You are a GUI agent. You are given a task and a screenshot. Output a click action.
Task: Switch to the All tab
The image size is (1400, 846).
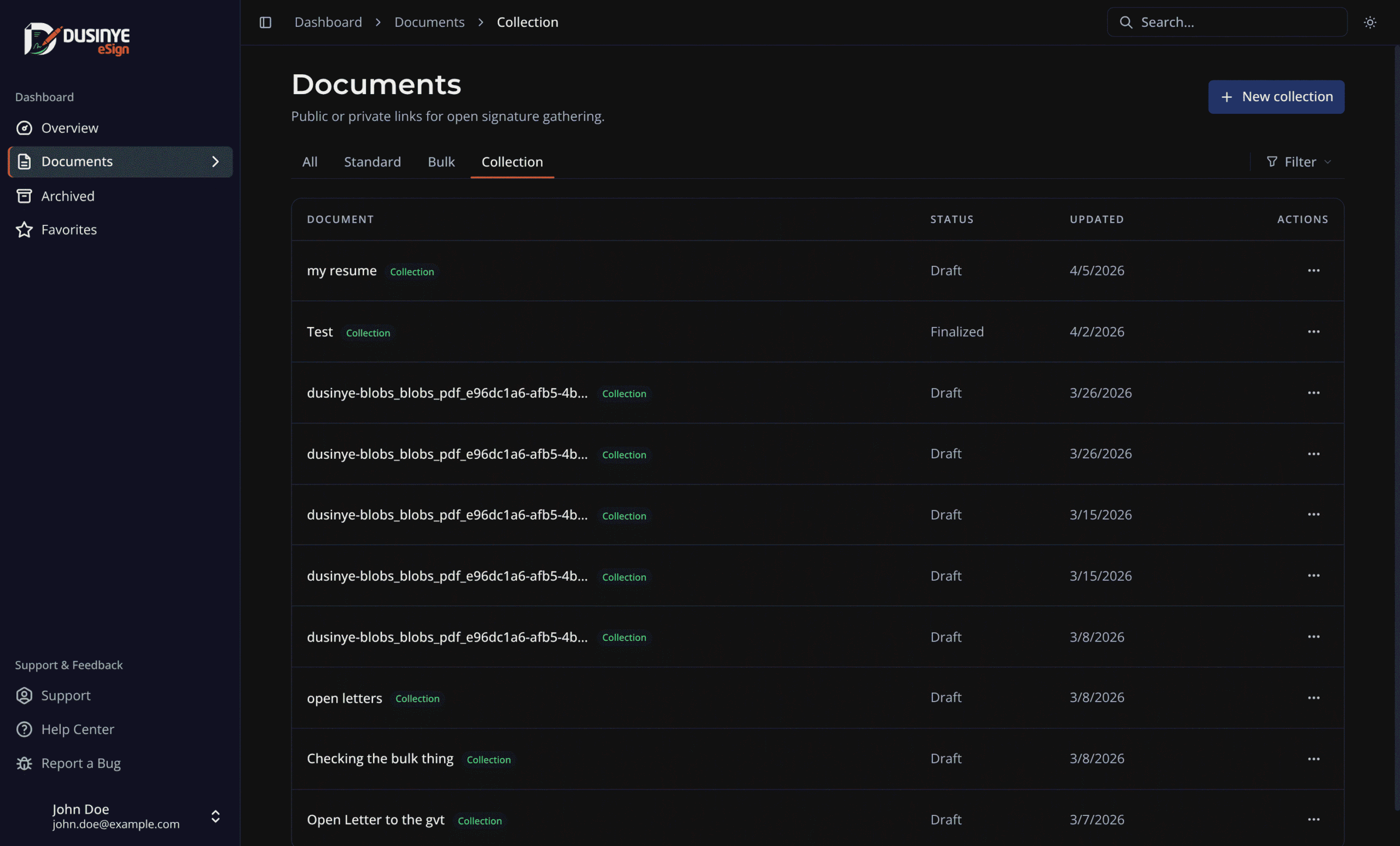point(310,162)
